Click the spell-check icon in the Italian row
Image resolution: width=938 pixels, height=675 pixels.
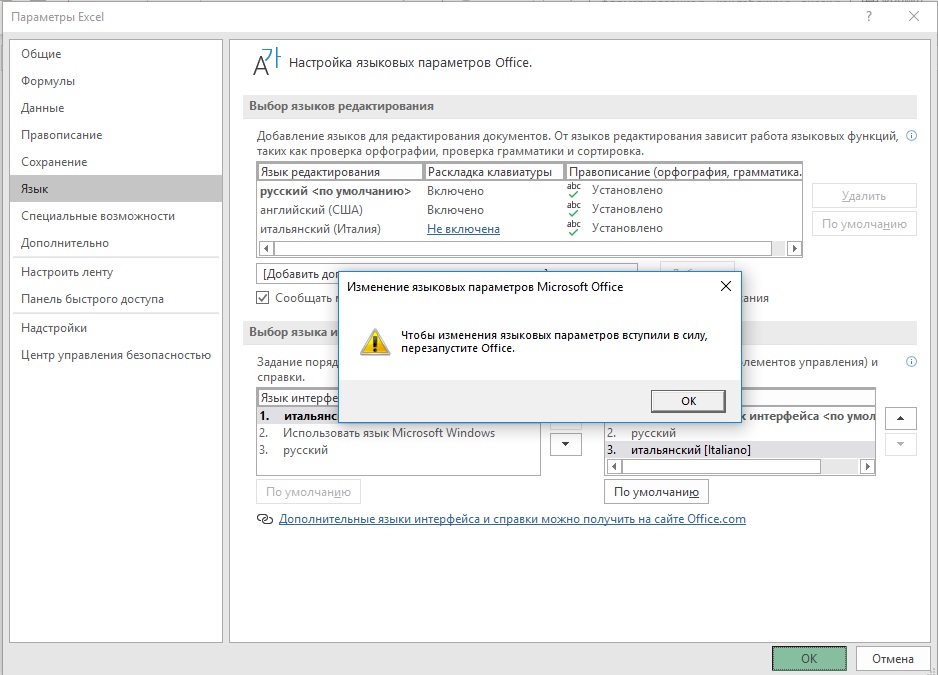click(x=573, y=228)
